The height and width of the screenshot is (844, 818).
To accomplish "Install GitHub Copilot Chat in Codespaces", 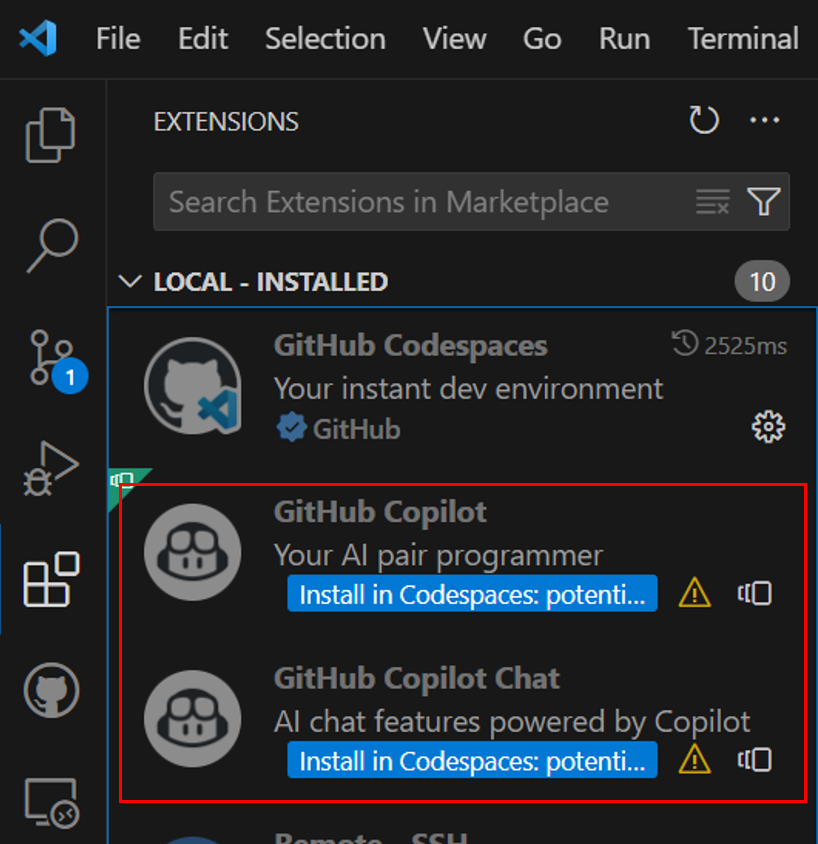I will pos(471,760).
